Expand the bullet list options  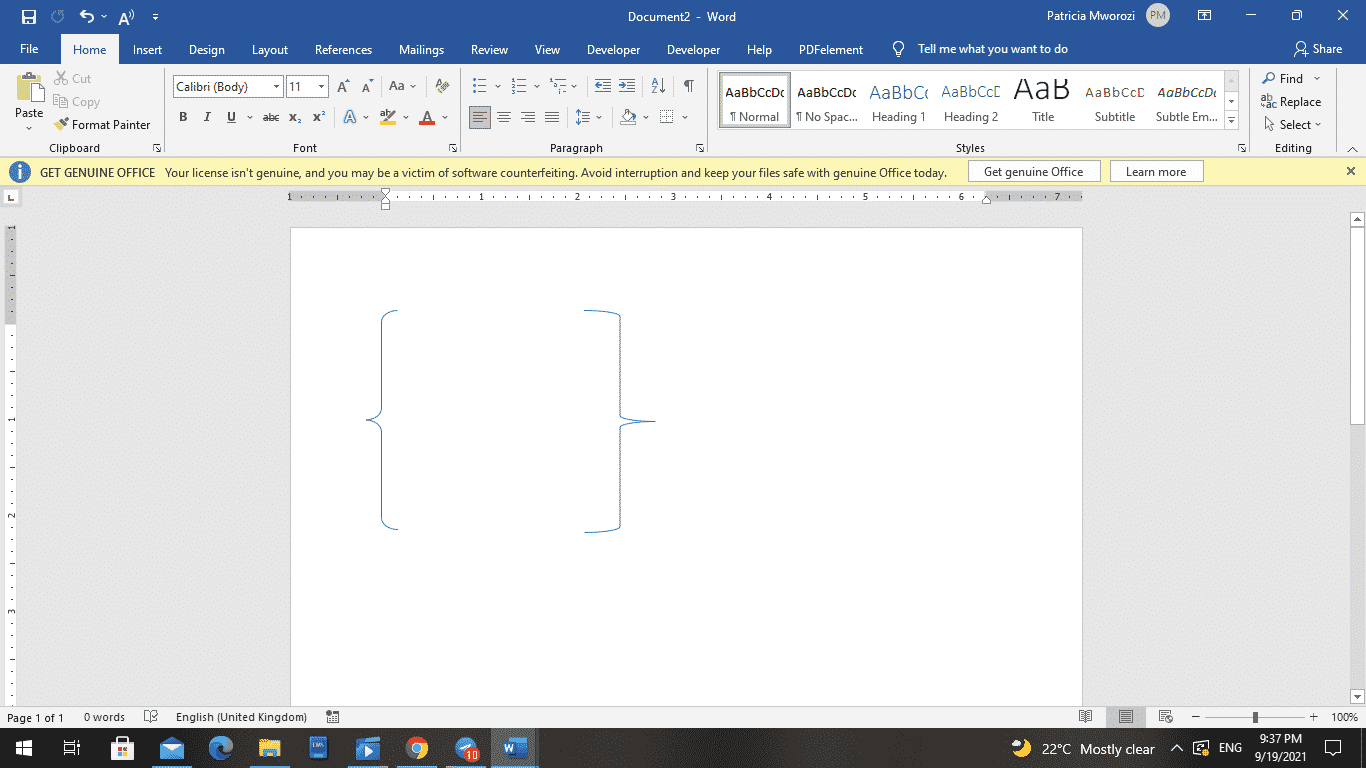pos(498,86)
